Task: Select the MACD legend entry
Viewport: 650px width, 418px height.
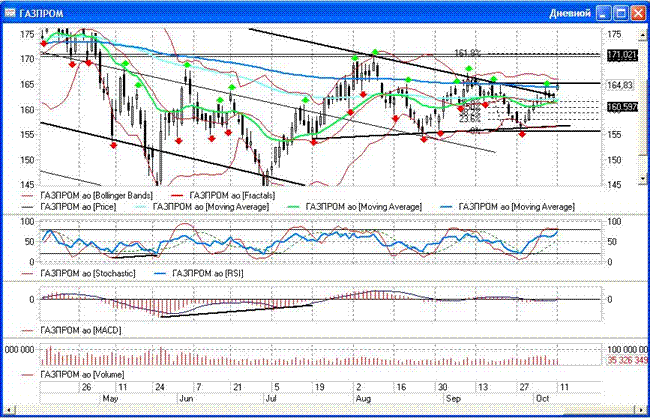Action: click(71, 331)
